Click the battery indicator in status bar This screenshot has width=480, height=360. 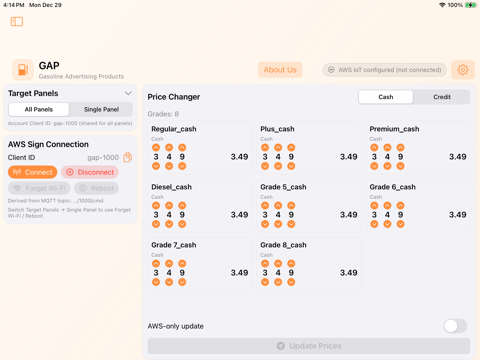coord(471,5)
